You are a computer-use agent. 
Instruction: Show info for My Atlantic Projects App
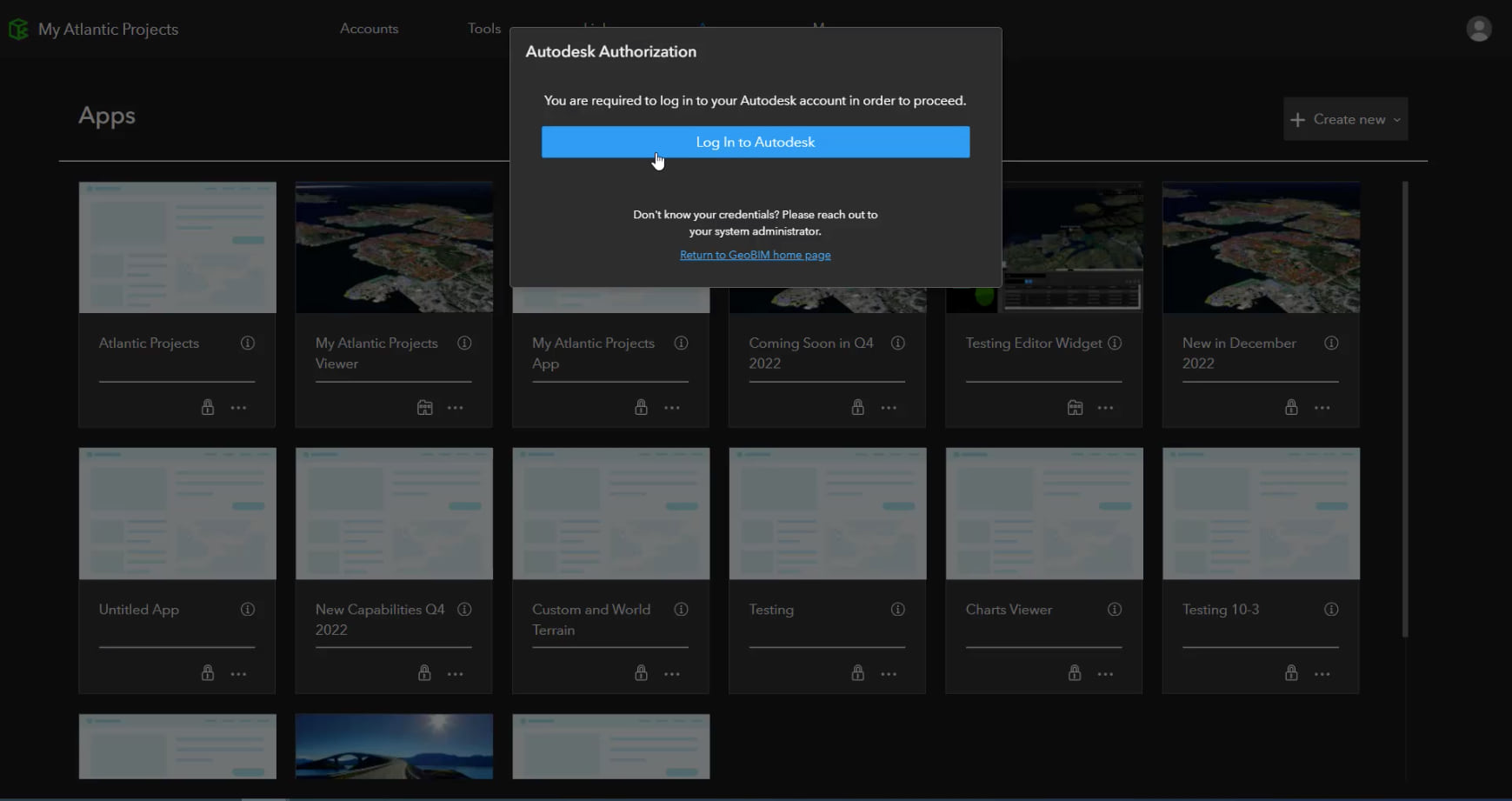coord(681,343)
